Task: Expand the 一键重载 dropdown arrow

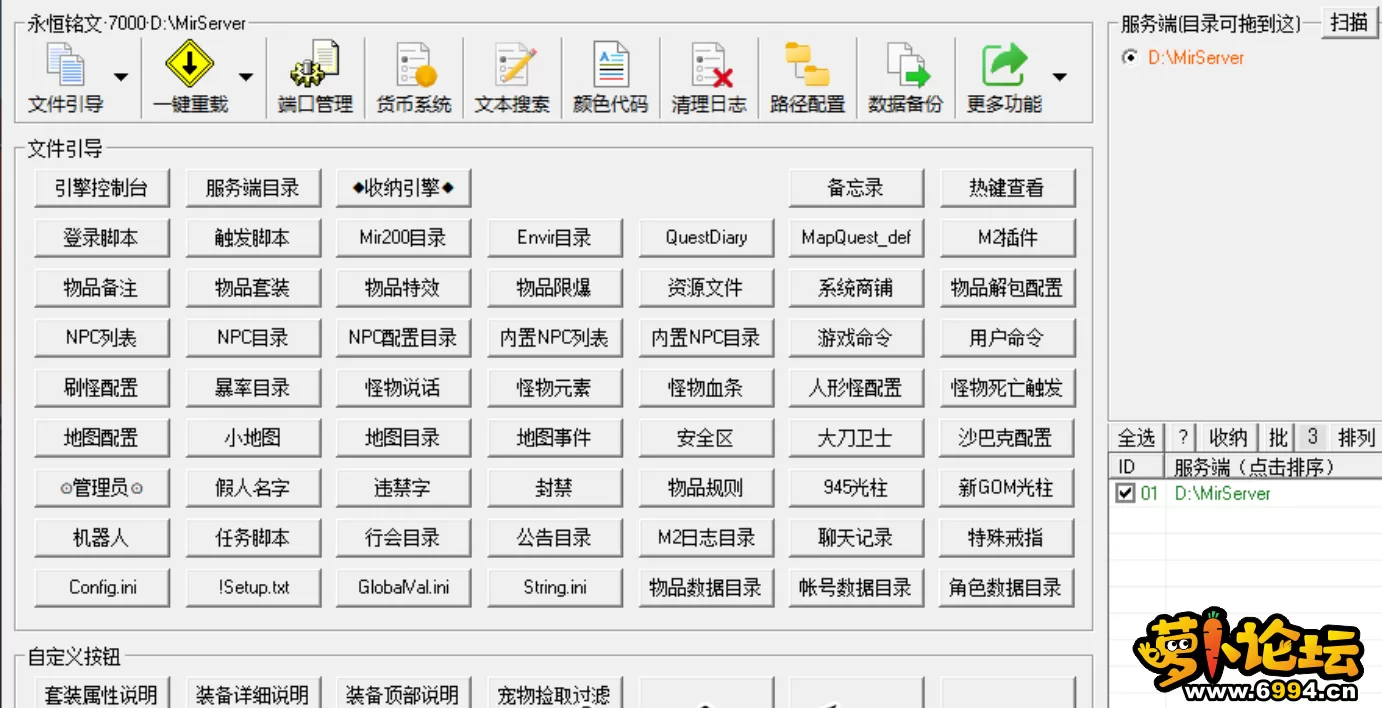Action: 246,77
